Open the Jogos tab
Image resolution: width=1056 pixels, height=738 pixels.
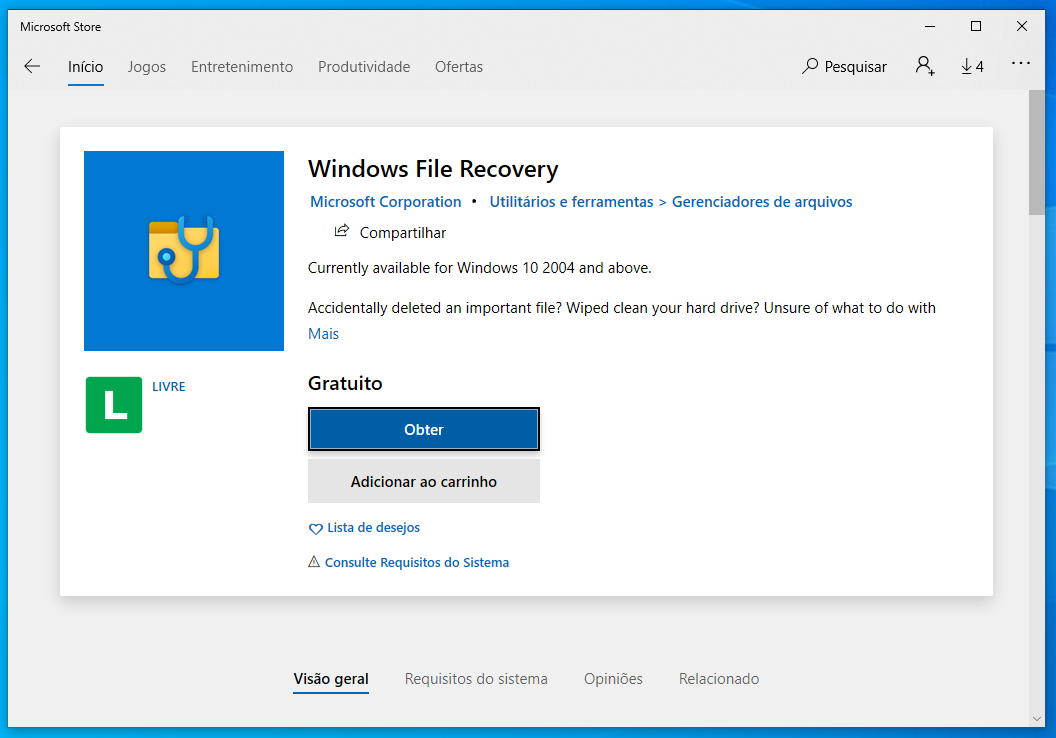147,67
